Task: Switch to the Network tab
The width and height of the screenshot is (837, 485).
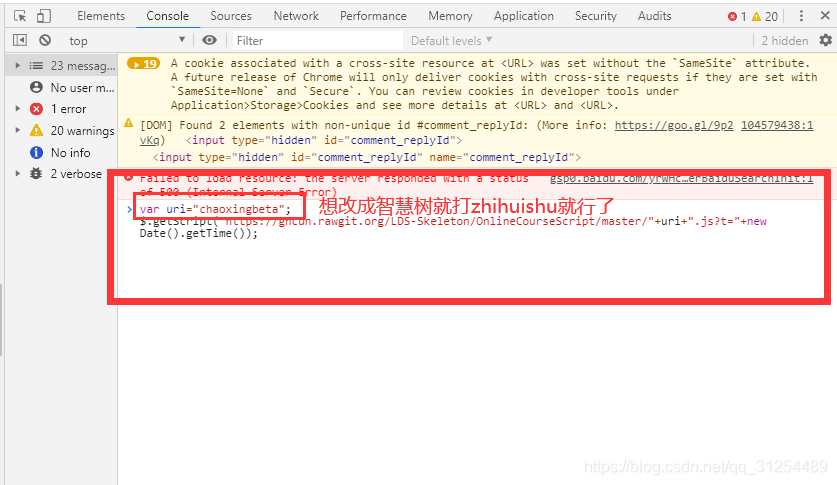Action: [296, 16]
